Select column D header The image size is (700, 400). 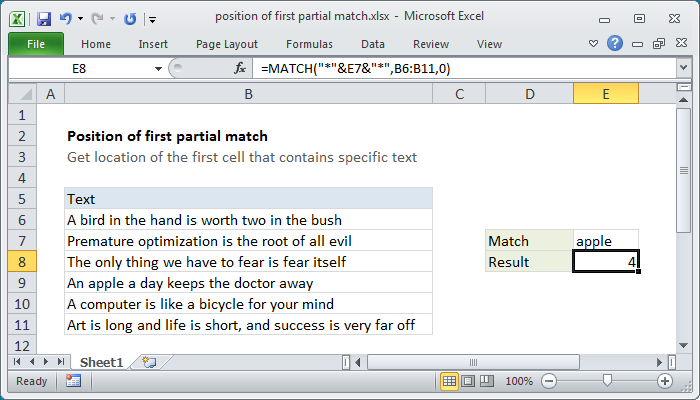[529, 94]
